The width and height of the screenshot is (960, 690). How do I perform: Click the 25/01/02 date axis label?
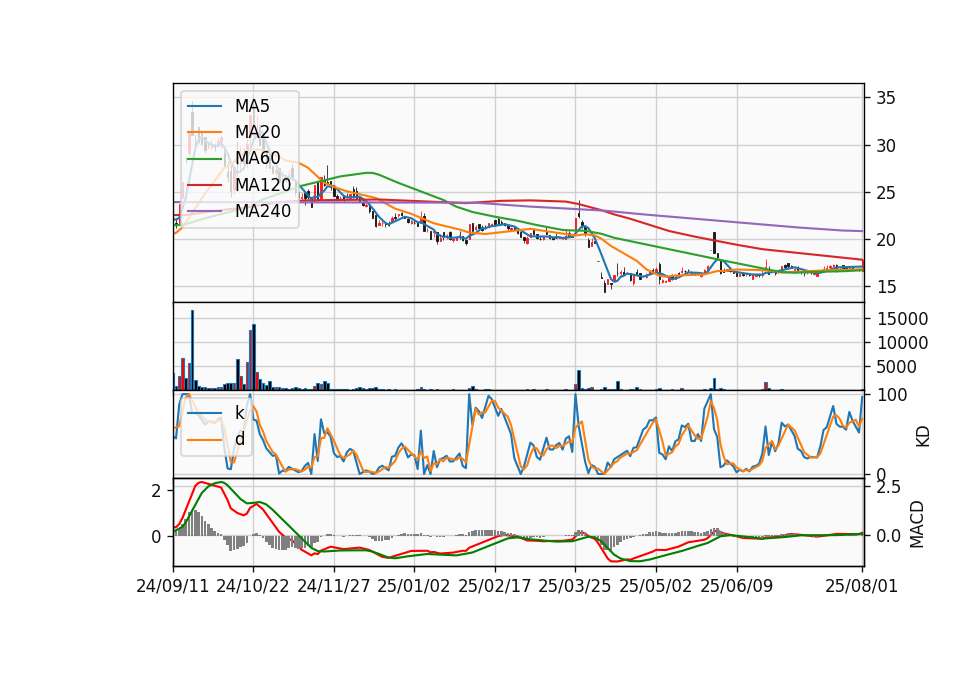(414, 586)
